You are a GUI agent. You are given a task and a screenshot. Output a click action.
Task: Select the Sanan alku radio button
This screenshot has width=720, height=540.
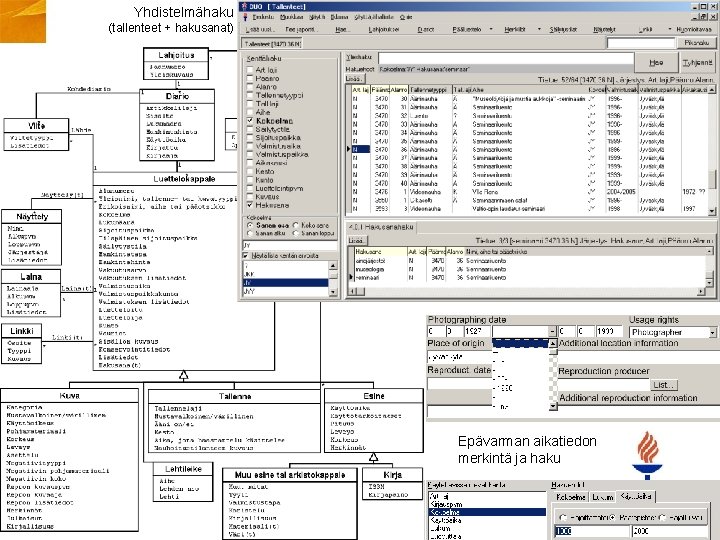(250, 233)
